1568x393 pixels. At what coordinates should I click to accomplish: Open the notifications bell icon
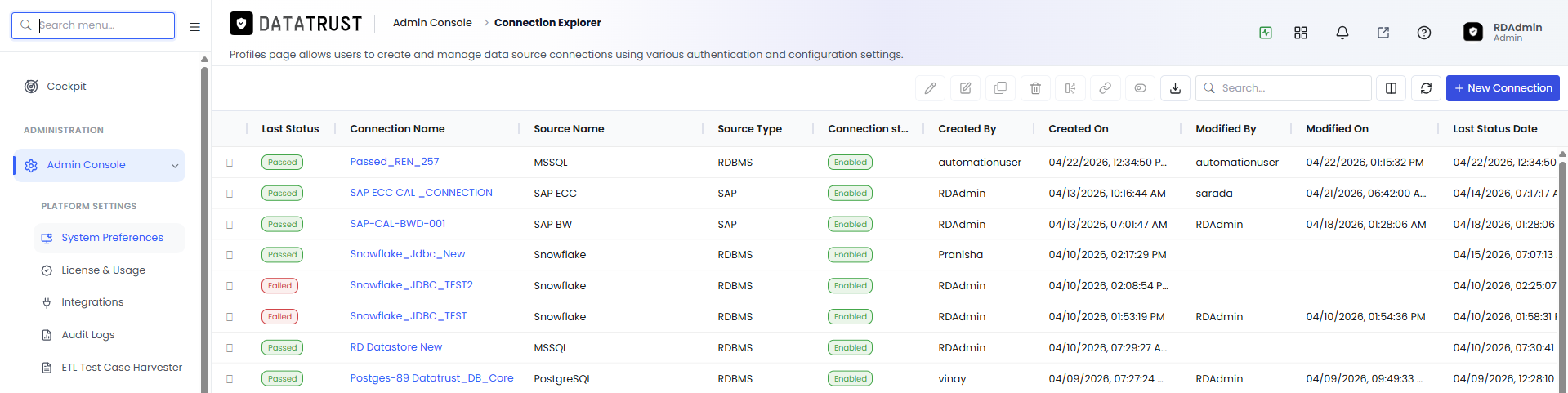[x=1342, y=33]
